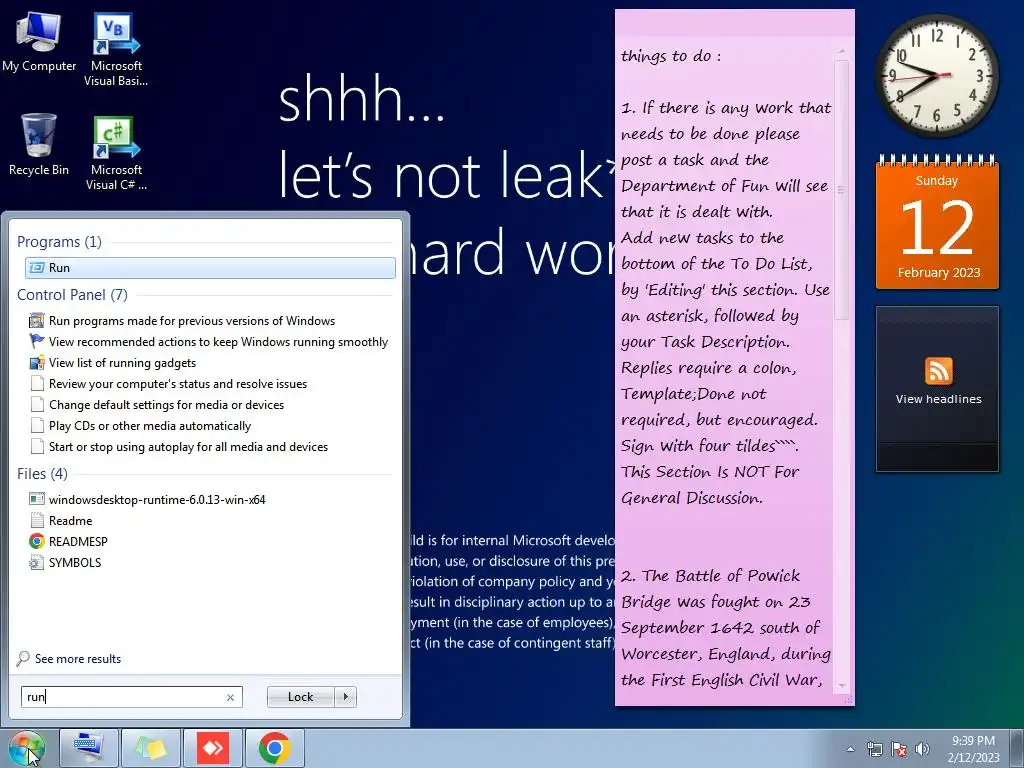
Task: Click the sticky note scroll down arrow
Action: [842, 686]
